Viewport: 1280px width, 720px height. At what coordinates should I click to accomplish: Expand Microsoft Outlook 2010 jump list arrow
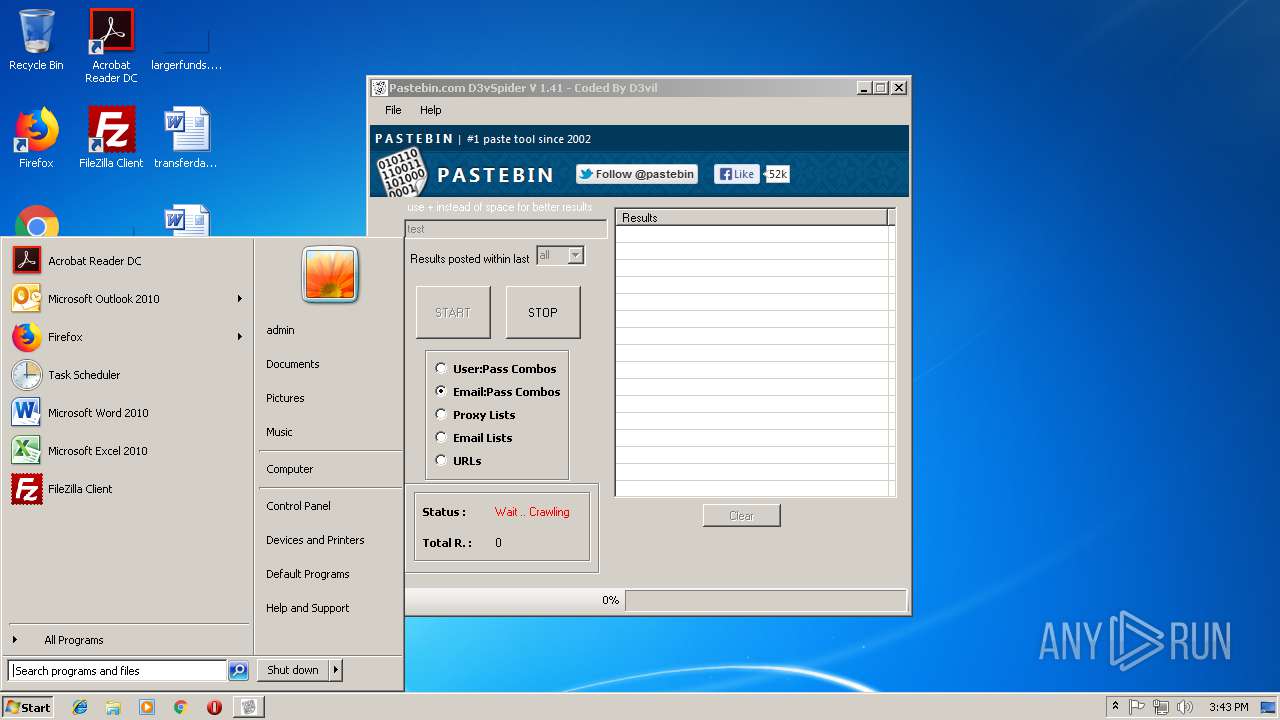pos(240,299)
